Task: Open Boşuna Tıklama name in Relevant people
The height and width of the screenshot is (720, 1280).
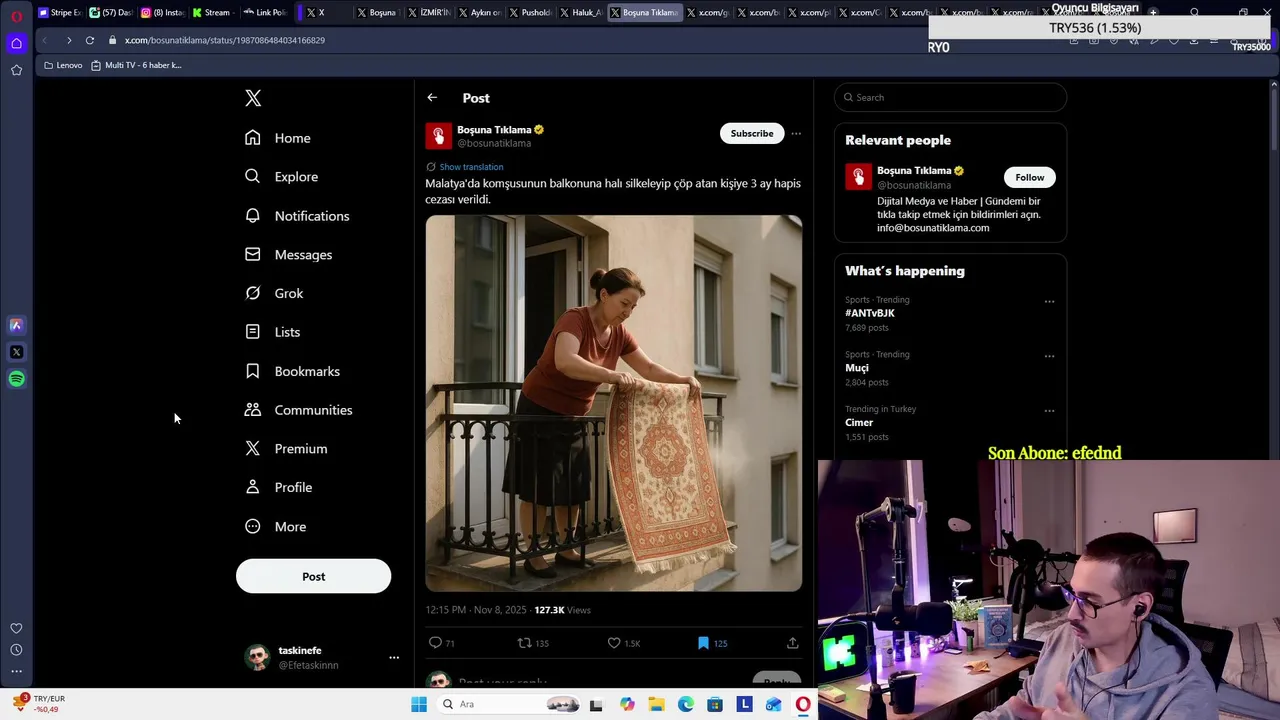Action: pyautogui.click(x=914, y=171)
